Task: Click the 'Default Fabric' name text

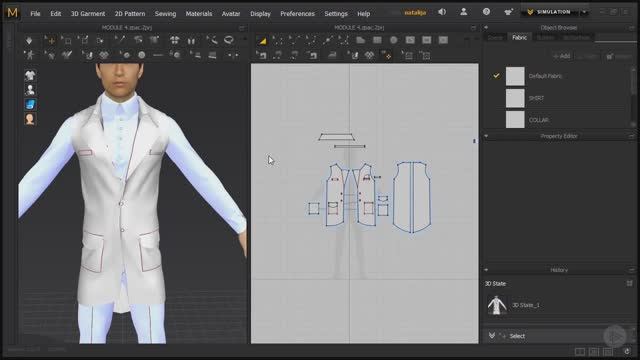Action: tap(545, 76)
